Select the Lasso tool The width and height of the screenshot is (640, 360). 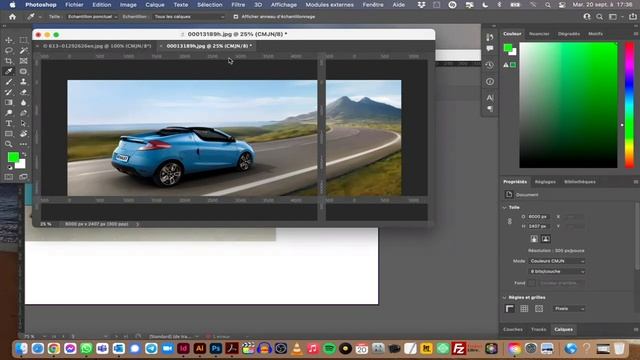(9, 51)
